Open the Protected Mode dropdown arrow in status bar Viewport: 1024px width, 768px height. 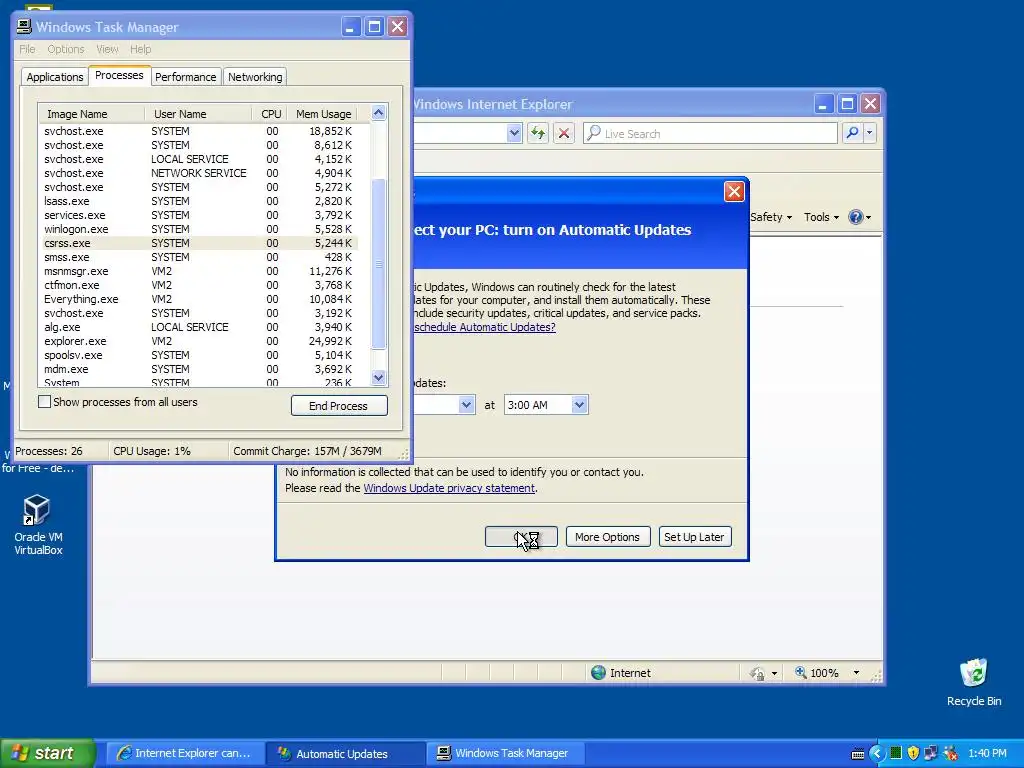click(775, 673)
